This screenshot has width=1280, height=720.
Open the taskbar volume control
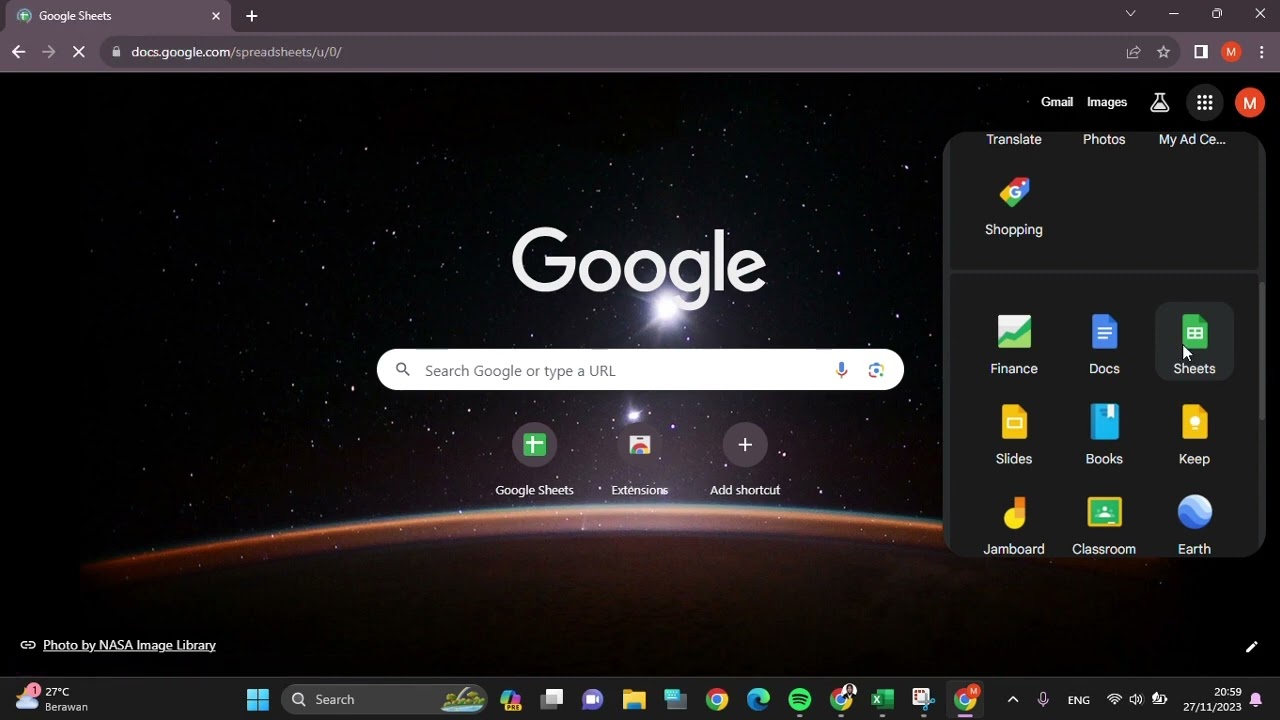click(1136, 699)
